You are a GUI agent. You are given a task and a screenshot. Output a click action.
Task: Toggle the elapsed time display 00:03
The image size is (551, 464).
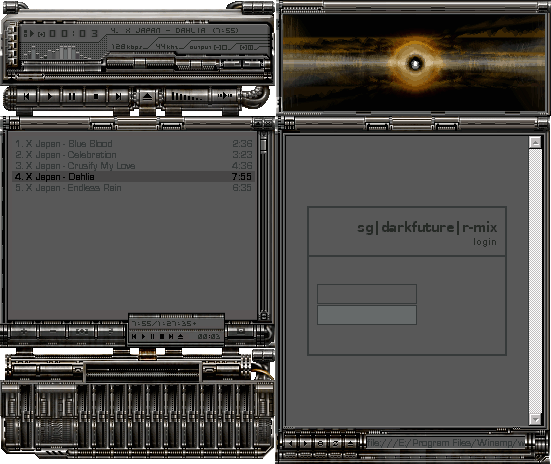click(73, 34)
